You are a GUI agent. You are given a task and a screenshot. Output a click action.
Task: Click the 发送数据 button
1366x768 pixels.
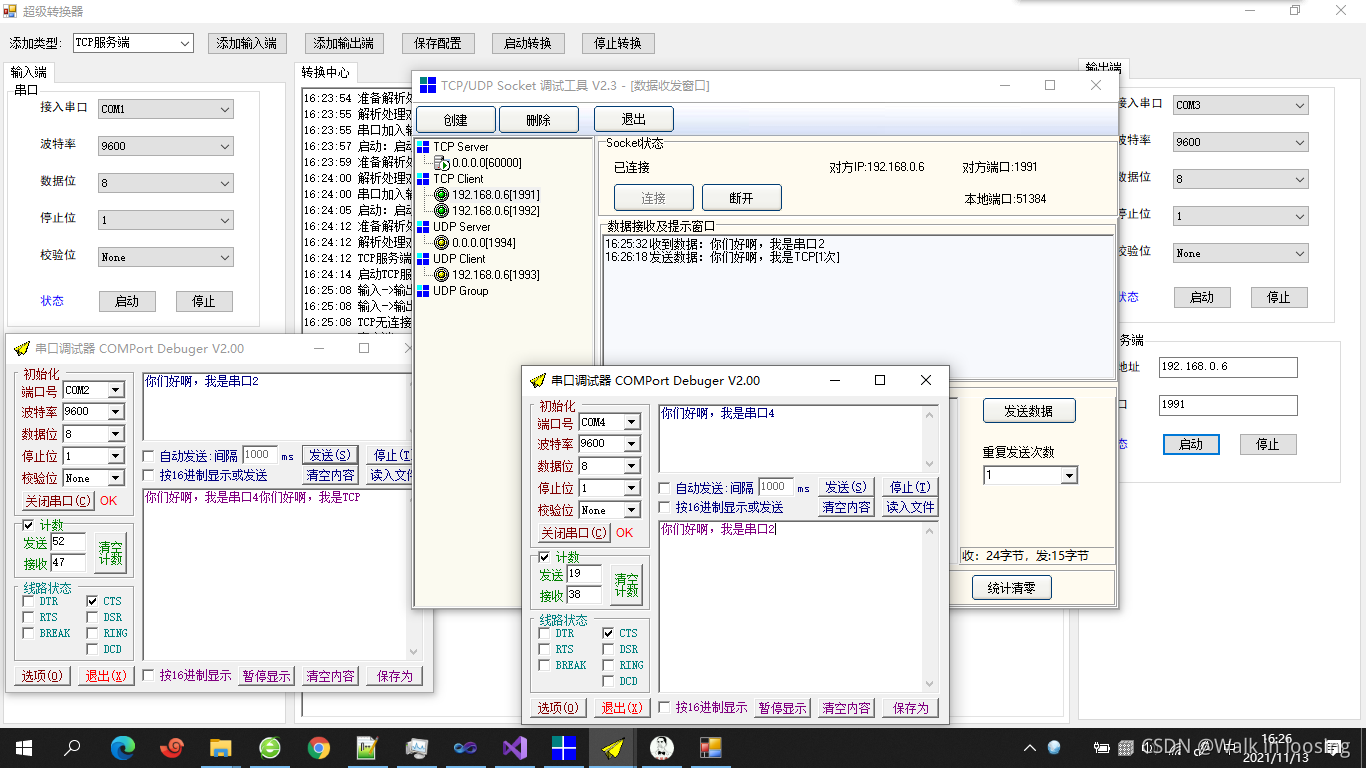click(1029, 411)
